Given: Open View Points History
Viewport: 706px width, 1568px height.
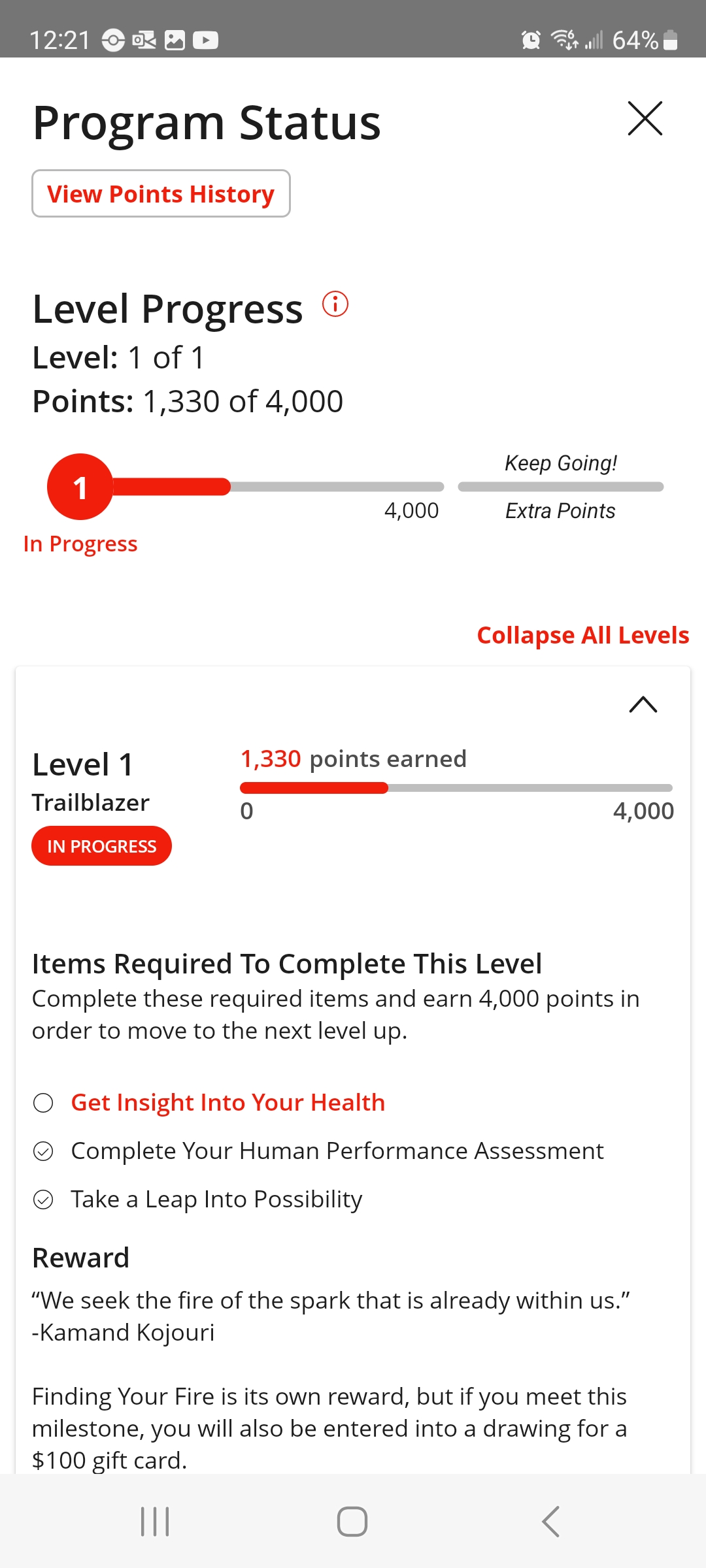Looking at the screenshot, I should coord(161,193).
